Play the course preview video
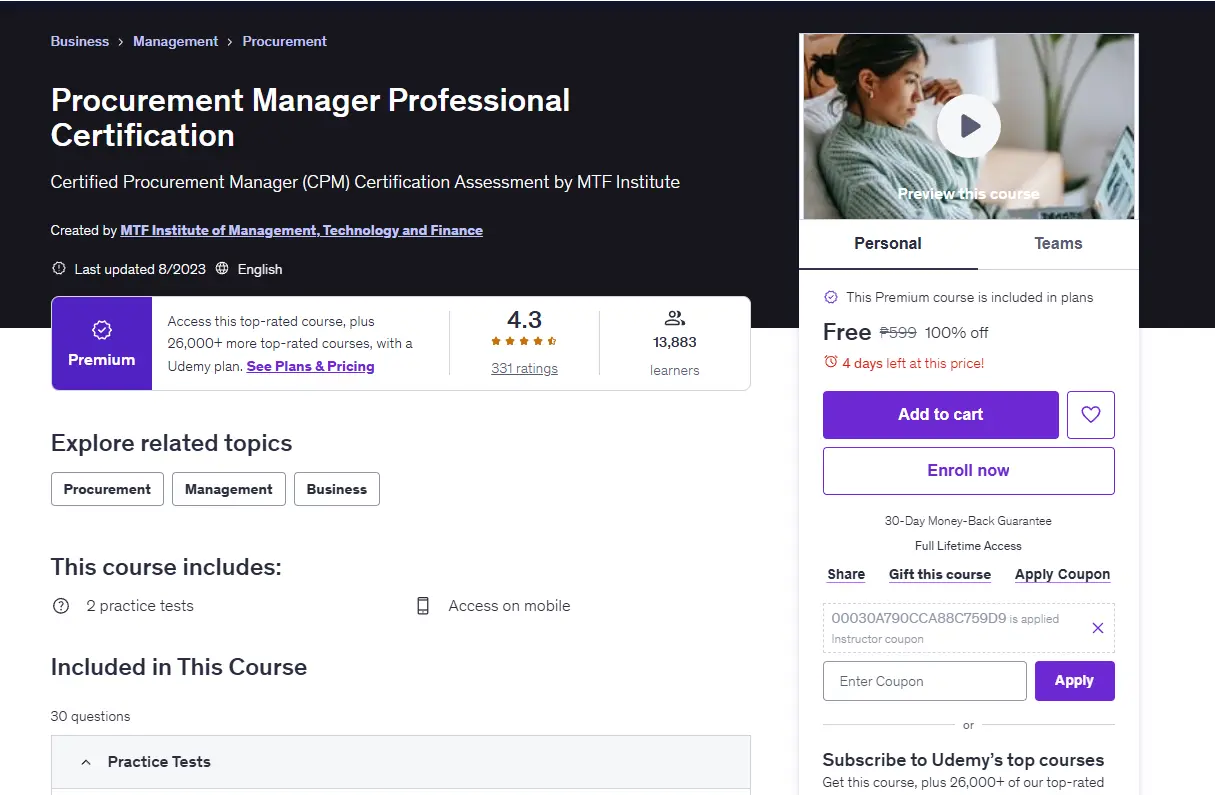The width and height of the screenshot is (1215, 795). (969, 126)
